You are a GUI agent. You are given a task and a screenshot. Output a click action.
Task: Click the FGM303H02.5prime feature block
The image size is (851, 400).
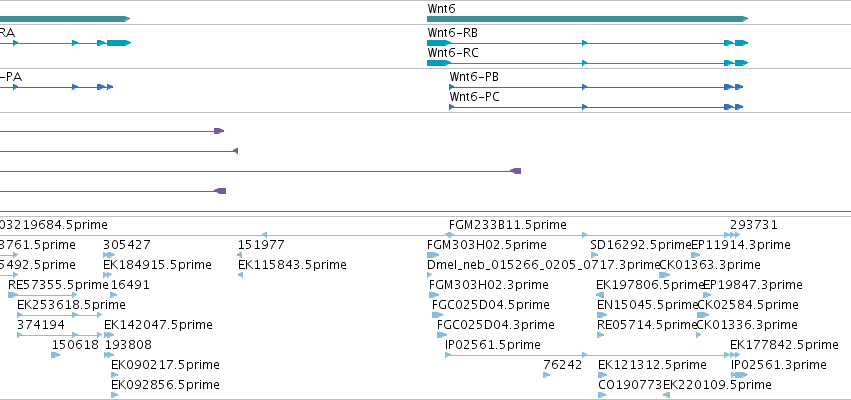click(433, 255)
